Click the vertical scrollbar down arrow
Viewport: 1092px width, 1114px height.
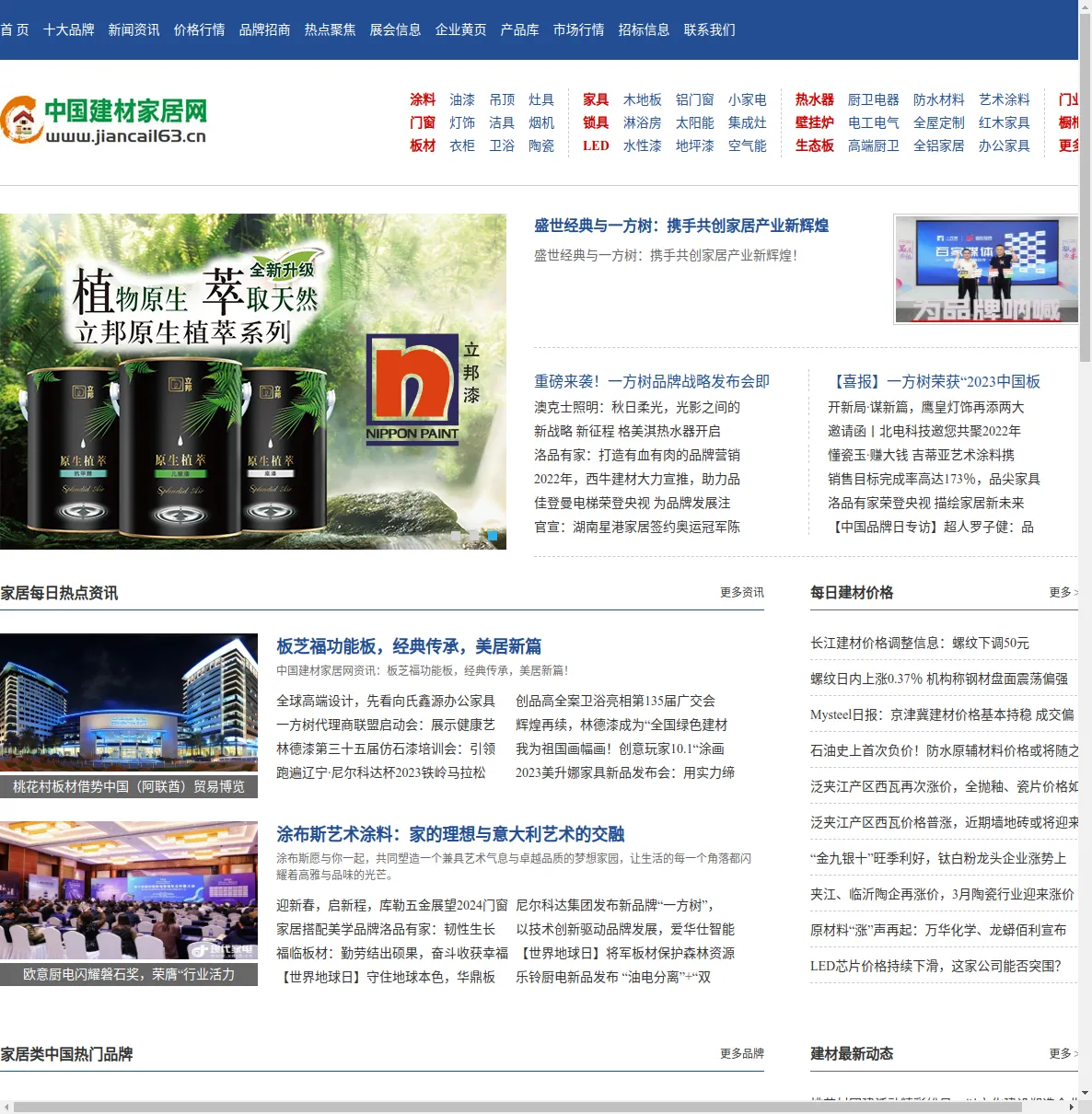point(1085,1093)
